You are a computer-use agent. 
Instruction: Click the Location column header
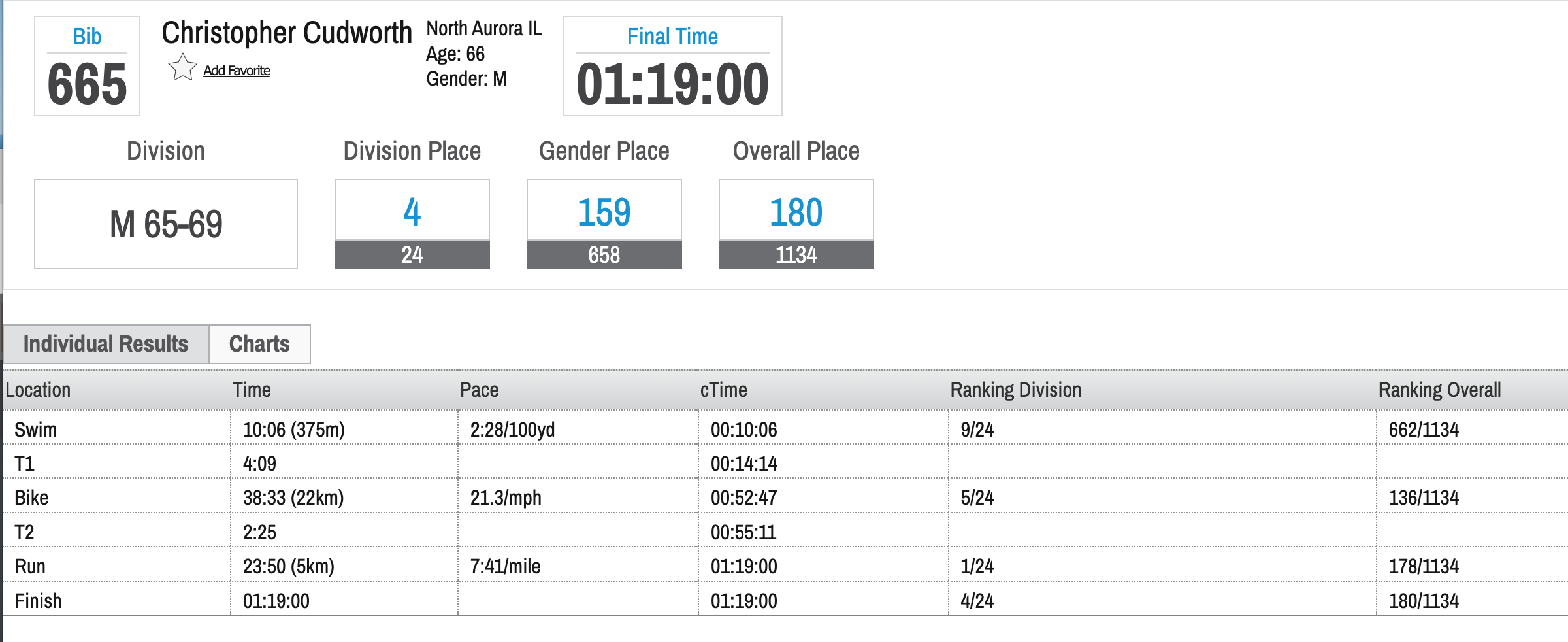[x=38, y=390]
